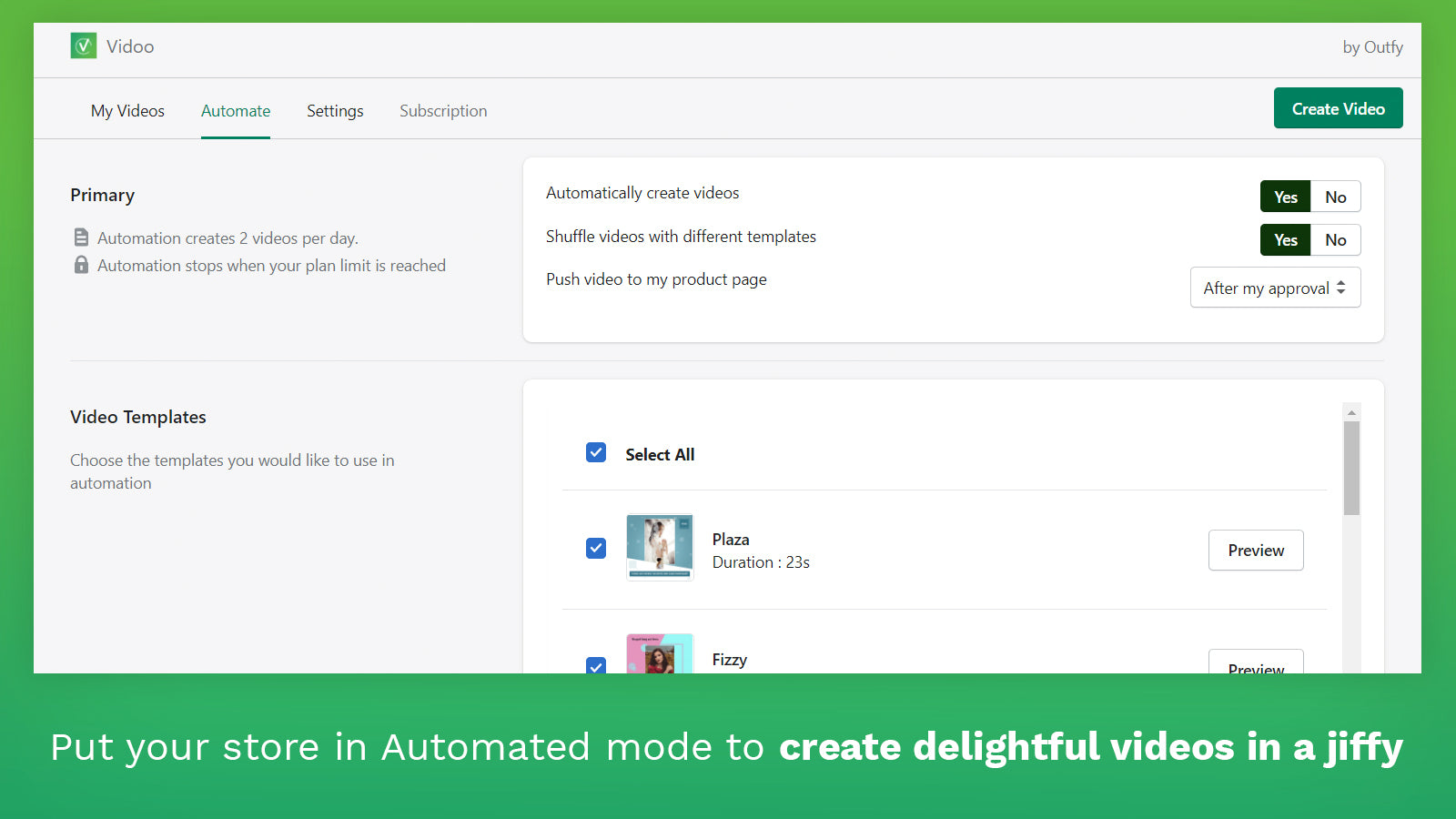Screen dimensions: 1456x819
Task: Click the Plaza template thumbnail
Action: point(659,548)
